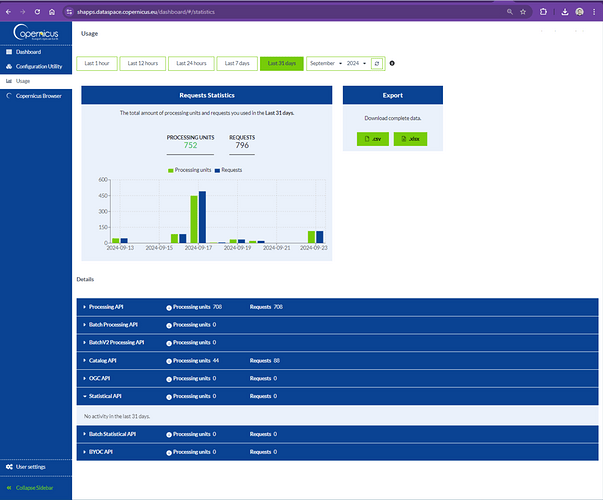Click the Catalog API processing units icon
The image size is (603, 500).
coord(169,360)
